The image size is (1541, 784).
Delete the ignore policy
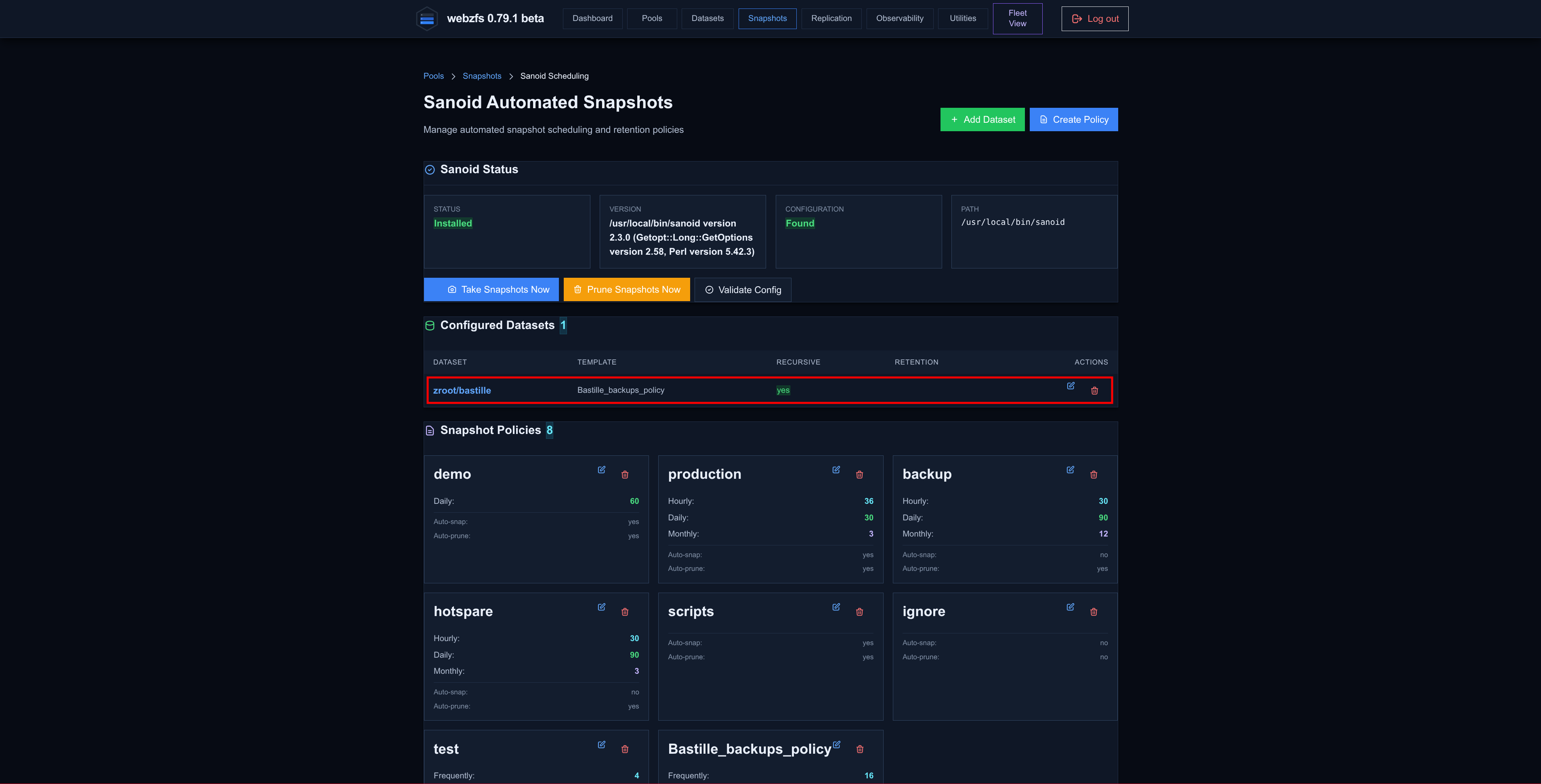click(1094, 612)
